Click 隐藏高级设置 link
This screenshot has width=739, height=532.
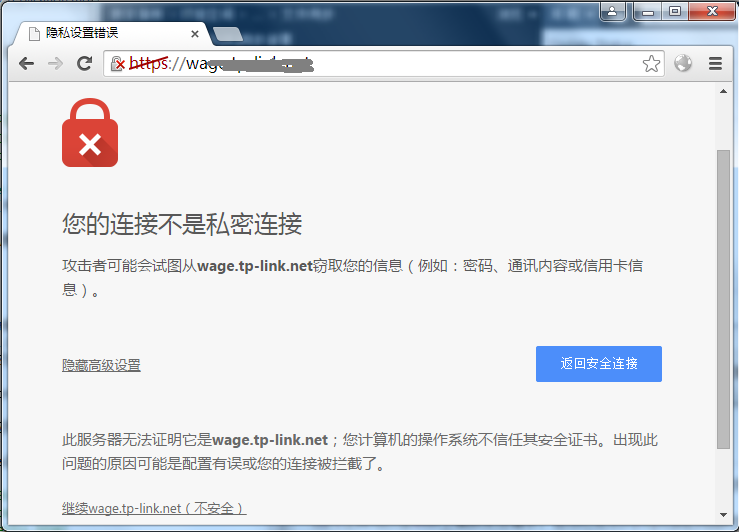pyautogui.click(x=101, y=365)
